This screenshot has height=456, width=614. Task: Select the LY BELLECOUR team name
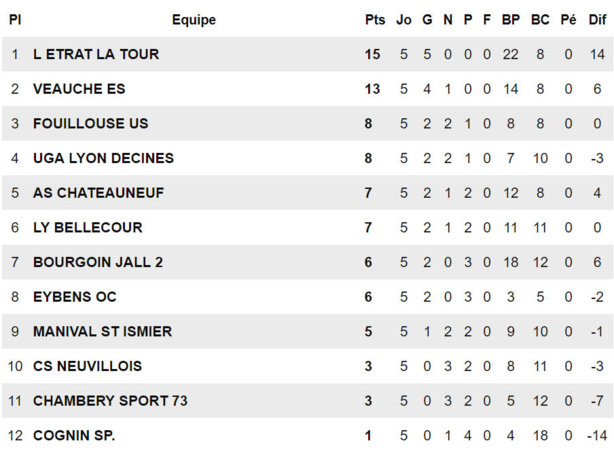coord(87,228)
